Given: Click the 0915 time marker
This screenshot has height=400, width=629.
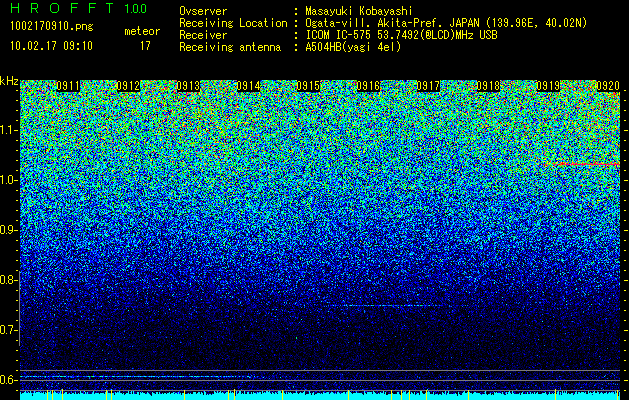Looking at the screenshot, I should [308, 86].
